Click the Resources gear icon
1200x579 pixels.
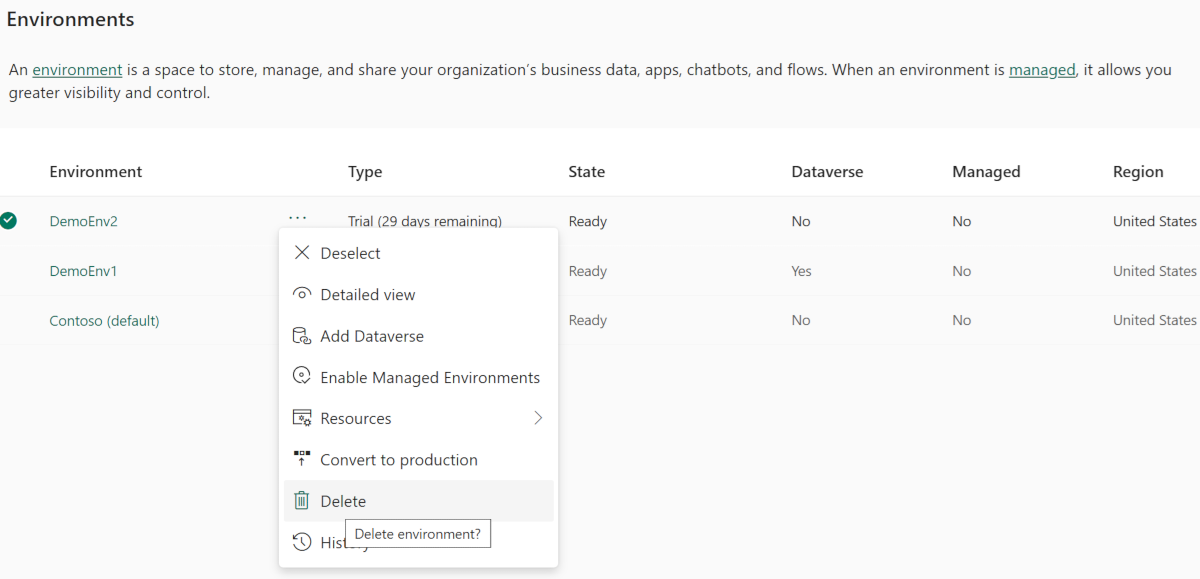point(302,417)
